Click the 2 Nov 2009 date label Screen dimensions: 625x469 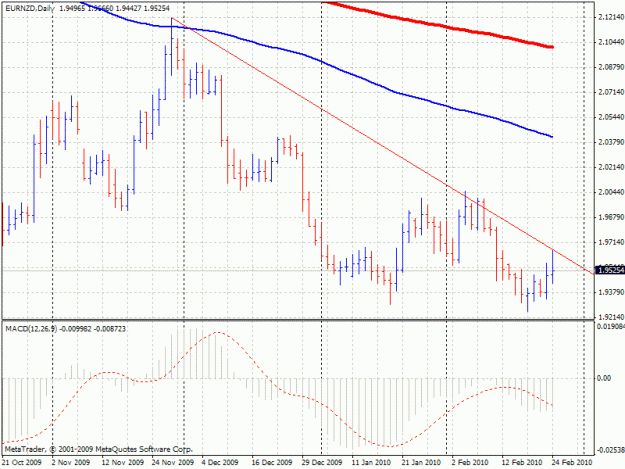[x=71, y=462]
